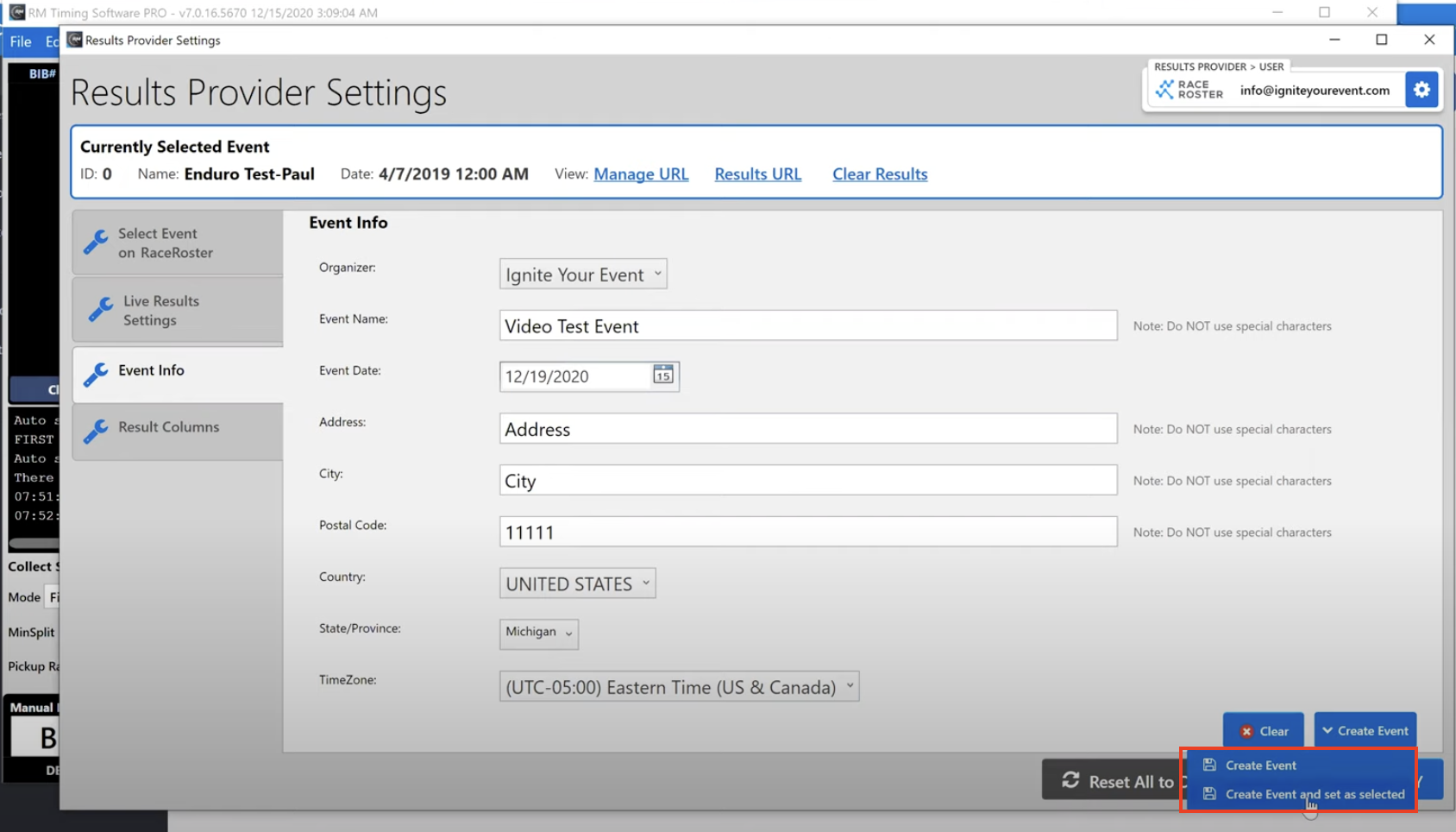The width and height of the screenshot is (1456, 832).
Task: Click save icon beside Create Event menu entry
Action: pyautogui.click(x=1209, y=765)
